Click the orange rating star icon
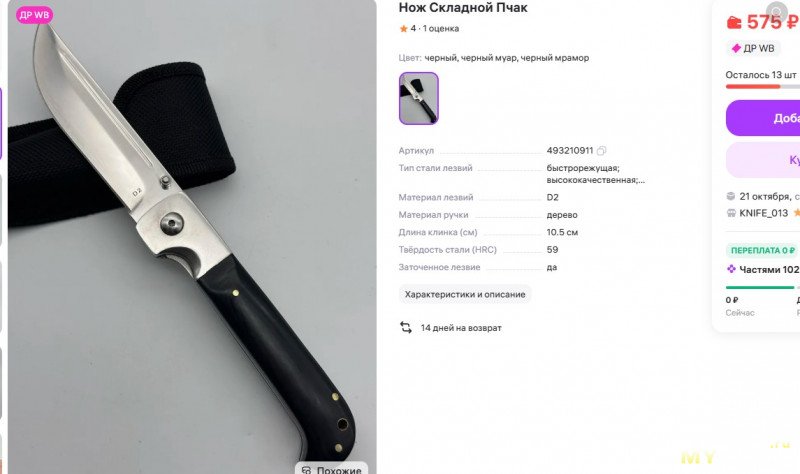Screen dimensions: 800x474 (x=403, y=29)
